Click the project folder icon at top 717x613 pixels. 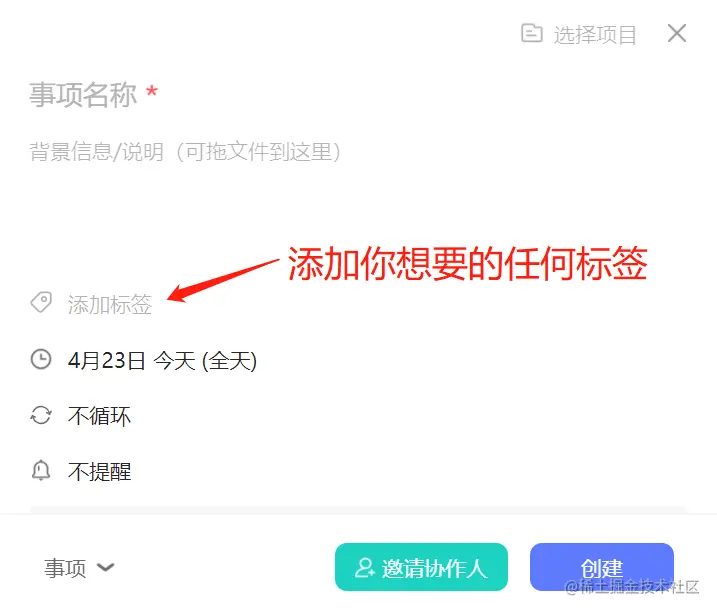point(532,33)
